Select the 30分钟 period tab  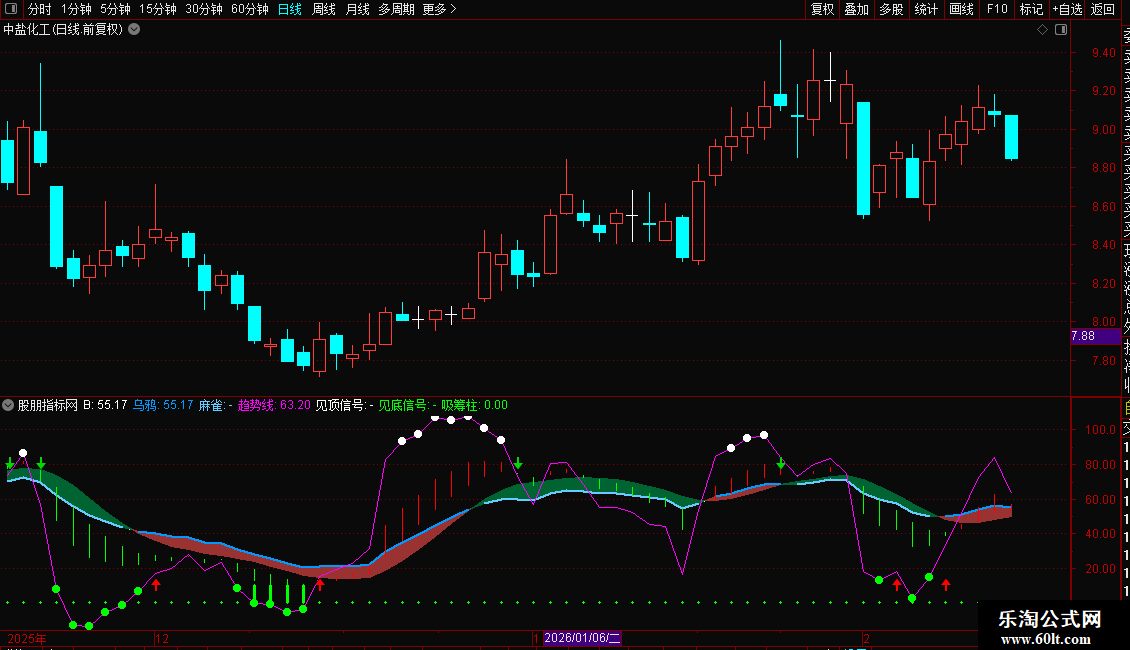click(x=204, y=9)
